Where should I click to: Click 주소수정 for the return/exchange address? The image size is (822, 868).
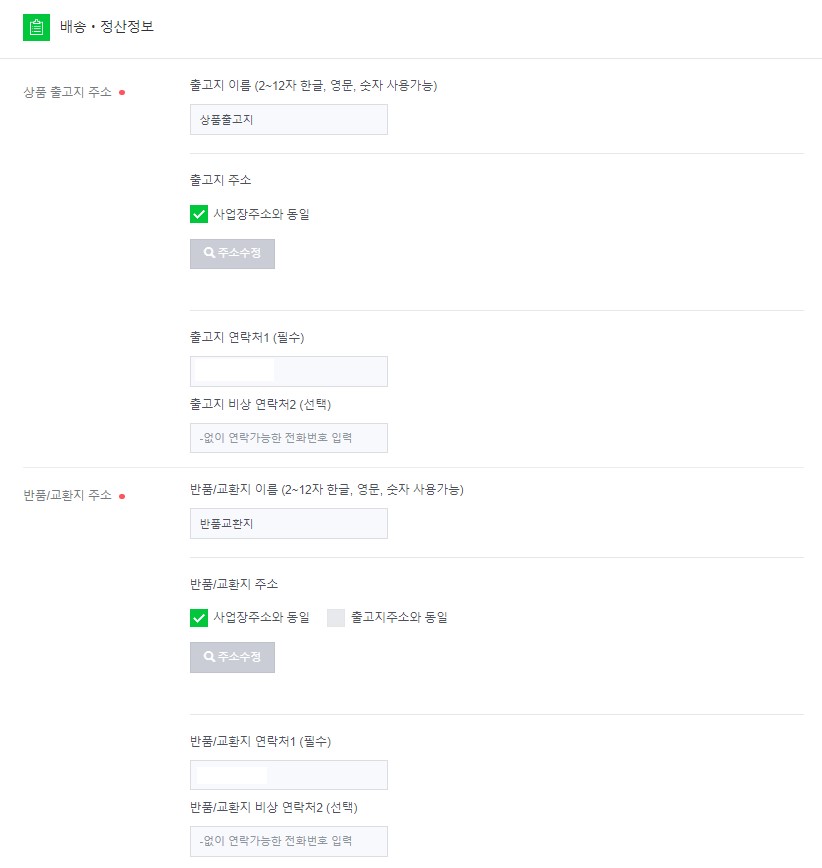pos(232,657)
